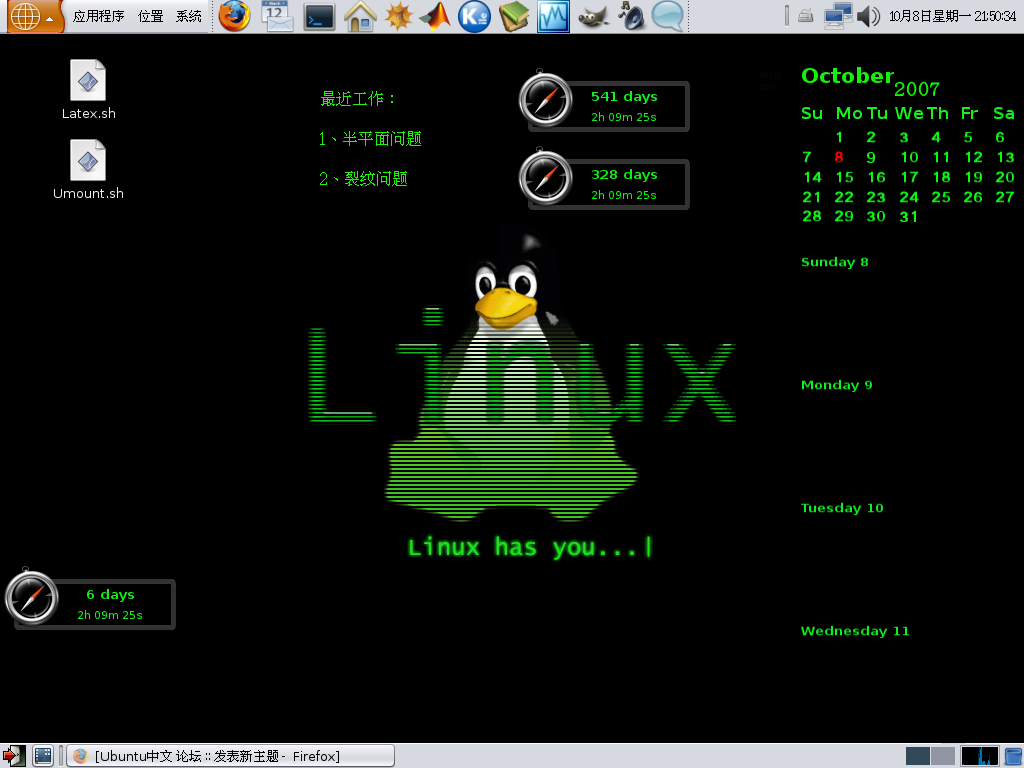
Task: Click the '2、裂纹问题' note line
Action: pos(363,178)
